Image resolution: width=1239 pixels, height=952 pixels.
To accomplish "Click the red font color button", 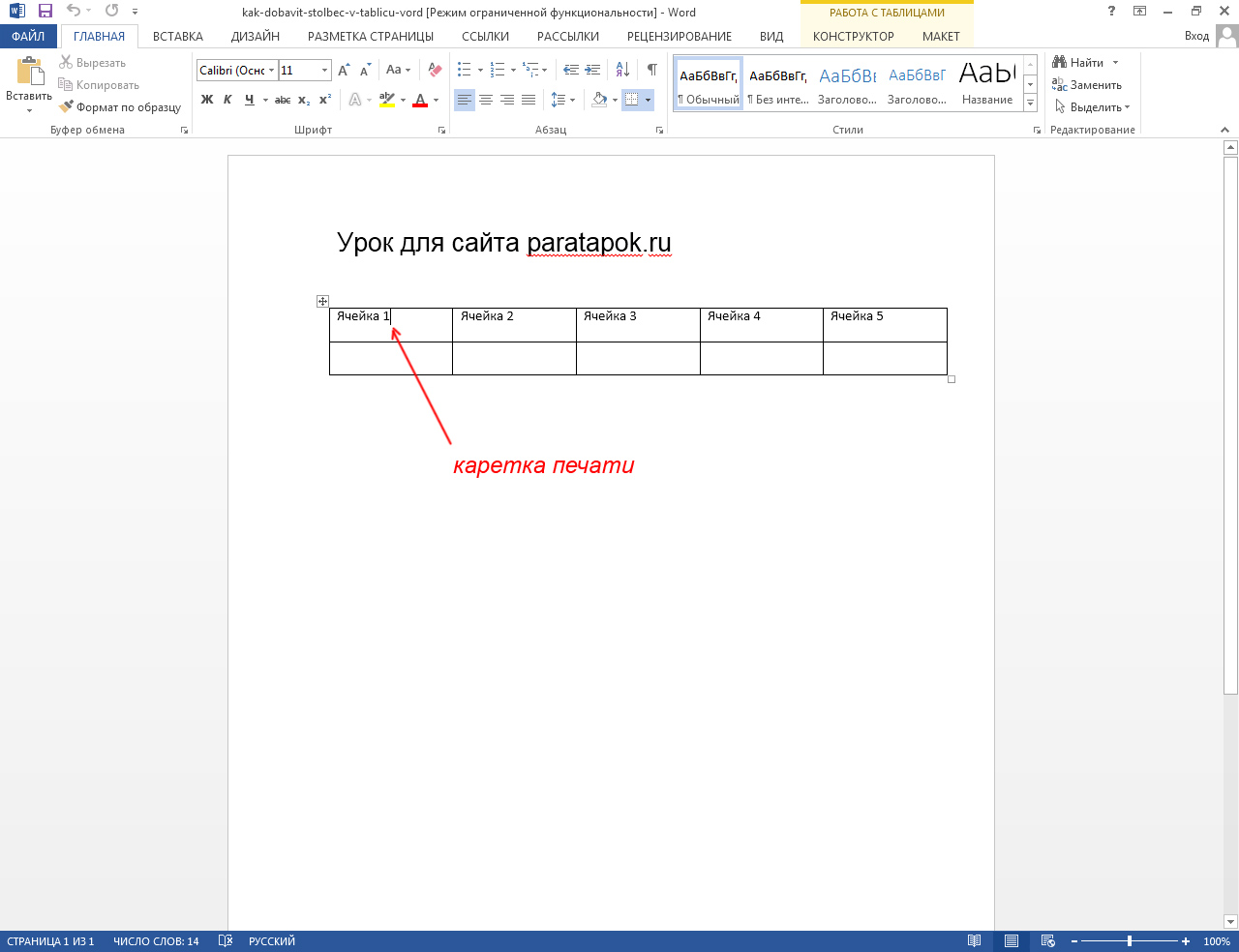I will (420, 100).
